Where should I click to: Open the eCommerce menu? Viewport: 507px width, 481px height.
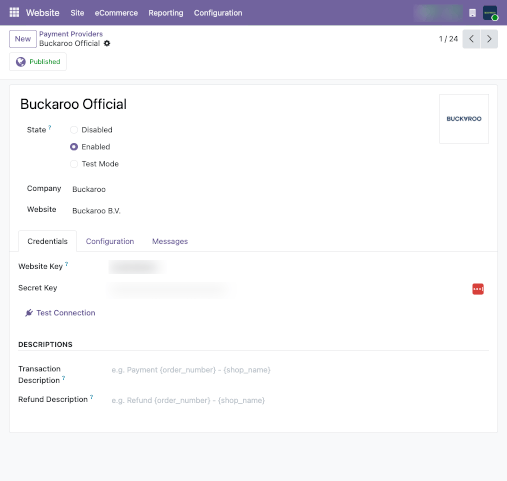click(116, 13)
